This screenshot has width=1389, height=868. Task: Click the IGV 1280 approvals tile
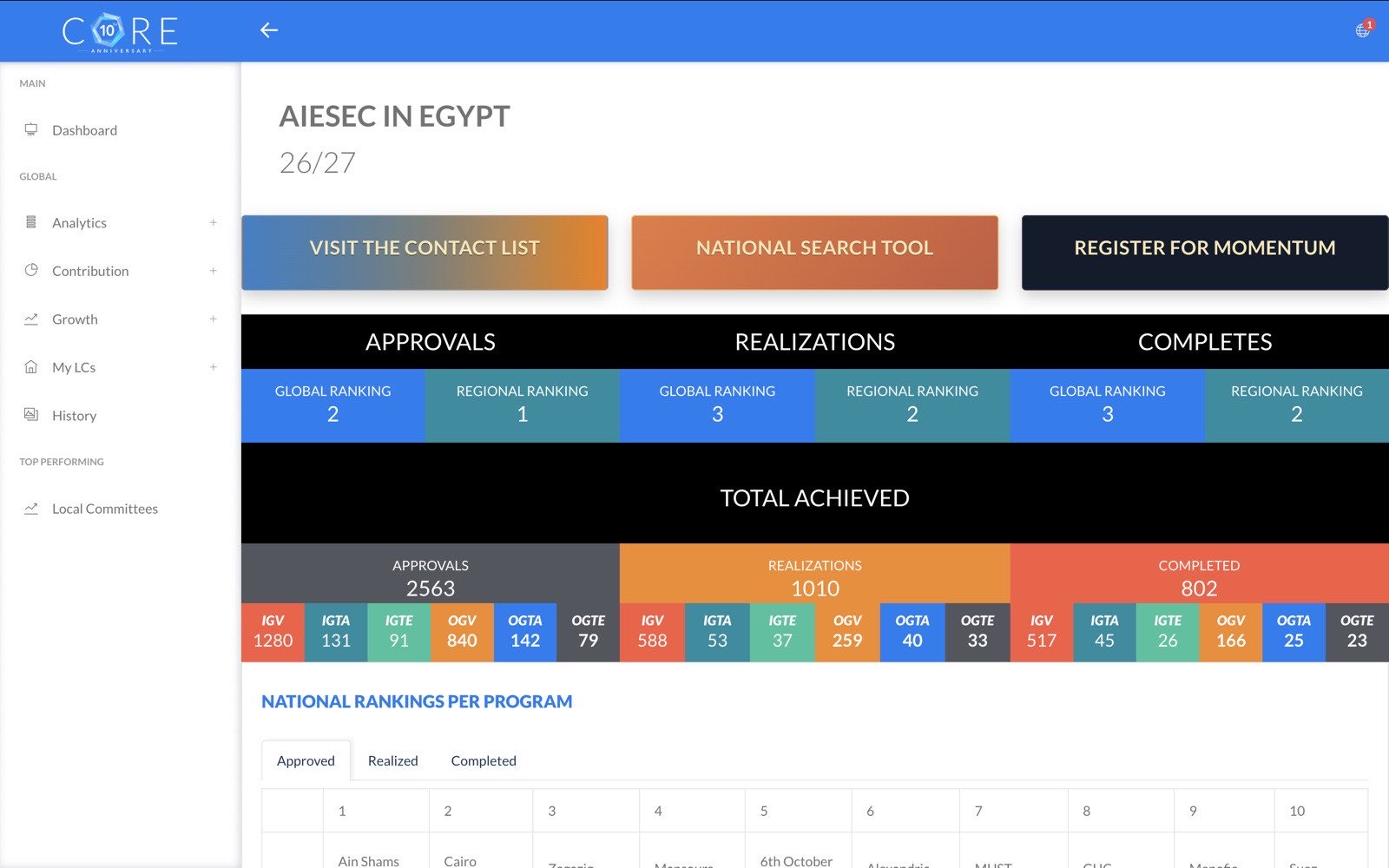point(273,633)
